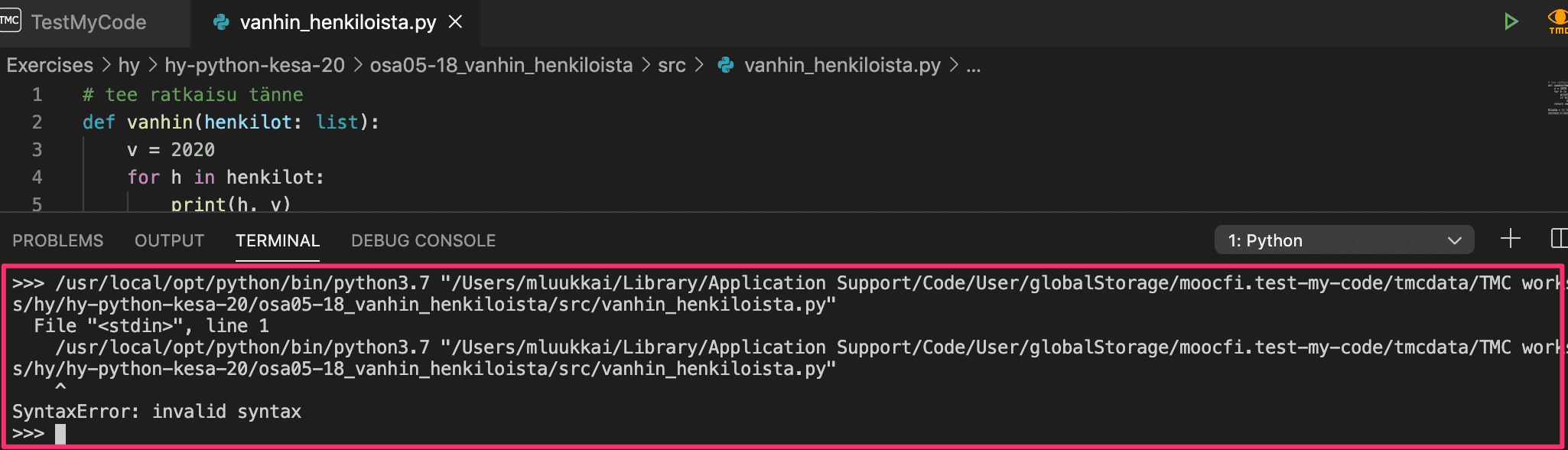Create a new terminal with the plus icon

tap(1511, 240)
